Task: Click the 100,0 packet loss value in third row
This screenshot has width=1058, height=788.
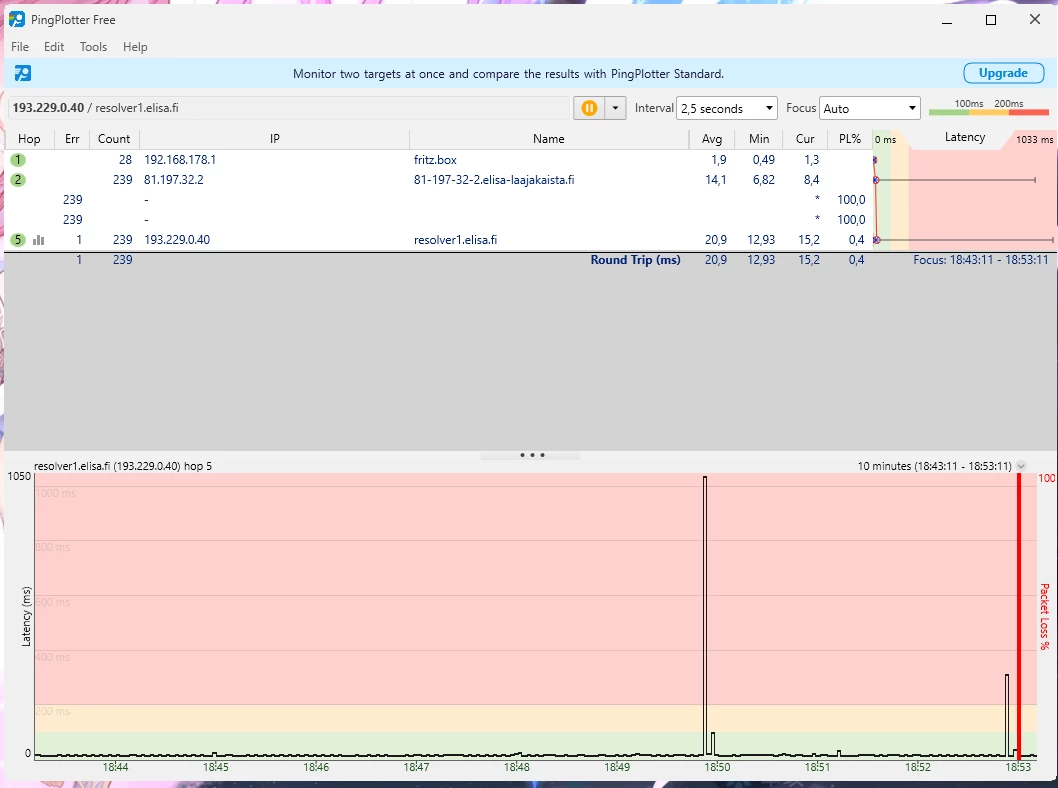Action: click(851, 200)
